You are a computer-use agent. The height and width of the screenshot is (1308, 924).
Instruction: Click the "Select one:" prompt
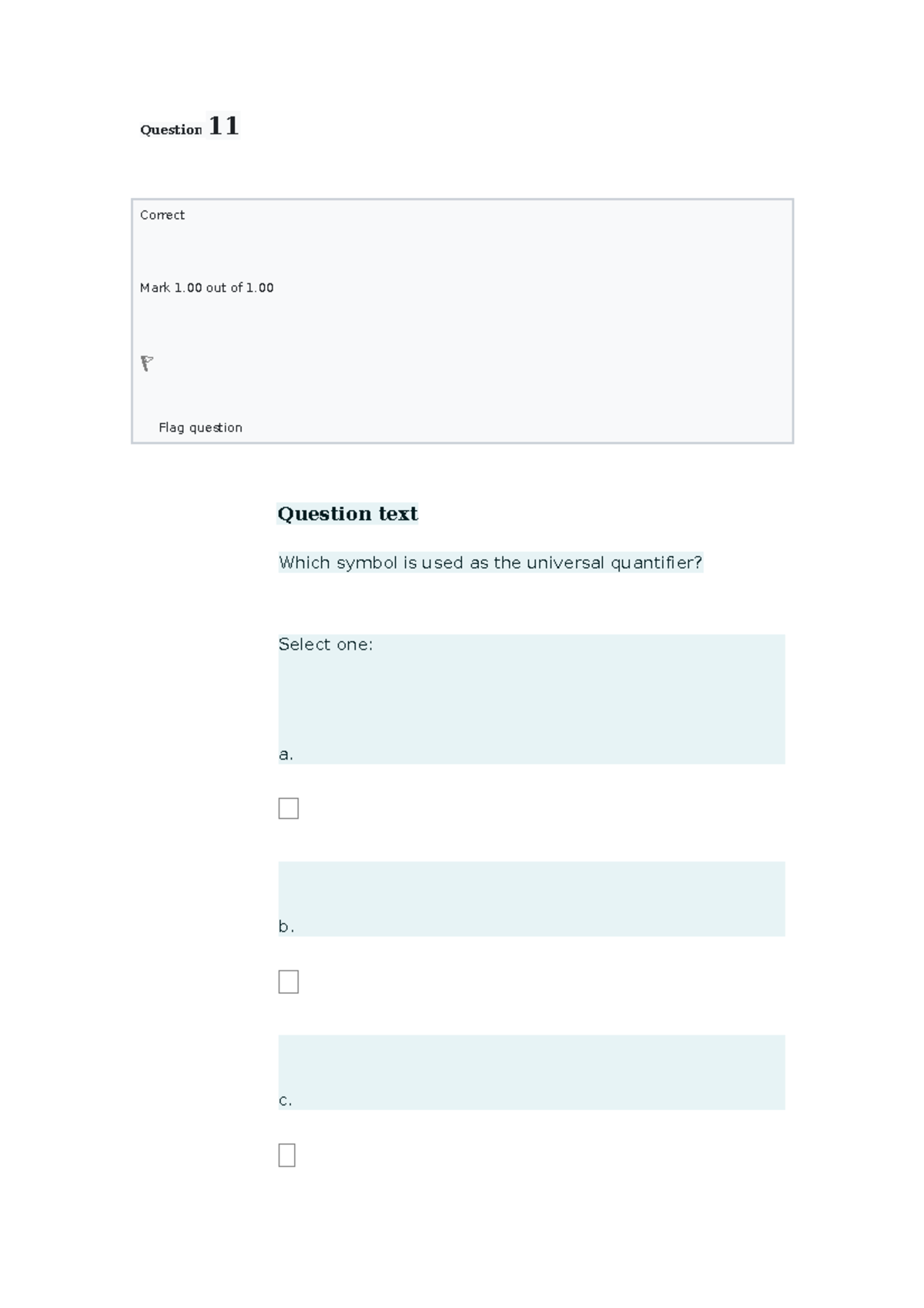pos(326,644)
